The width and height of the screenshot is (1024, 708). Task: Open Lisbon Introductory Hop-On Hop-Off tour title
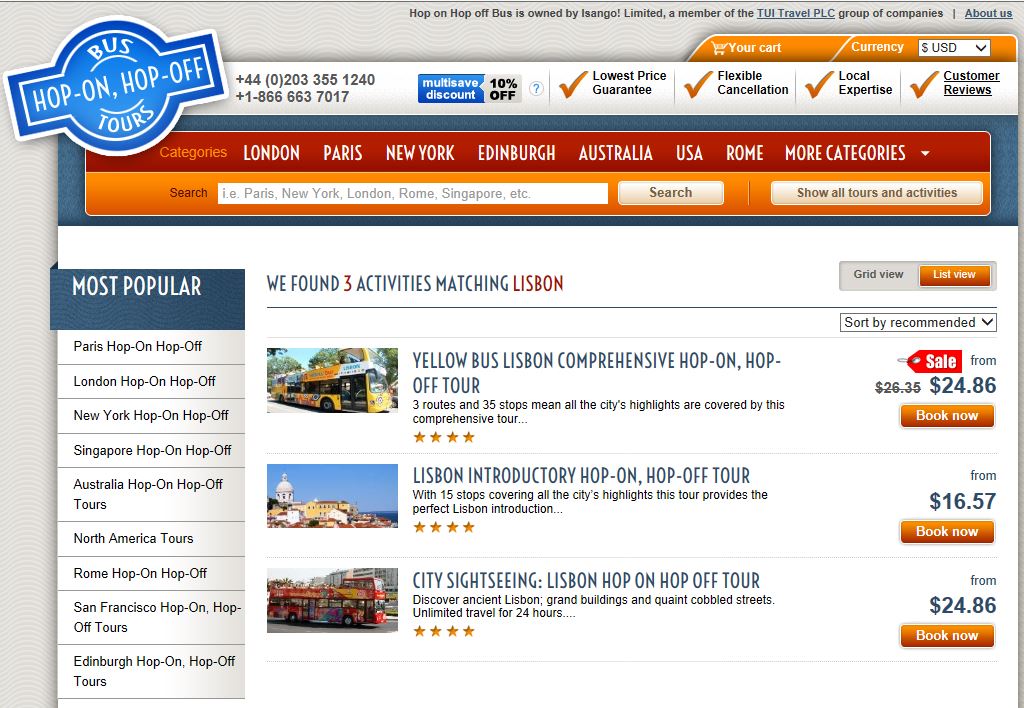(581, 475)
